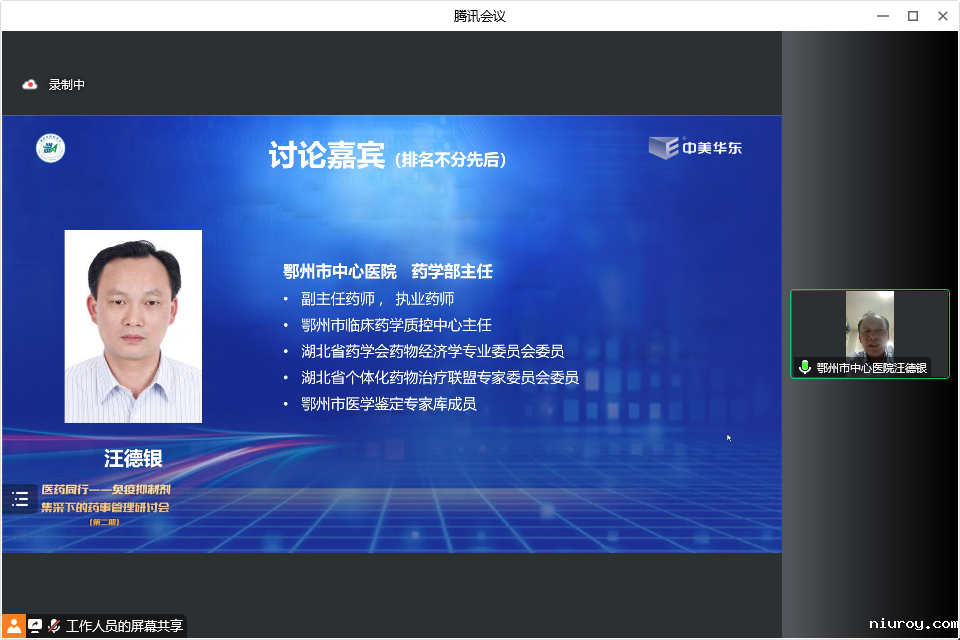Screen dimensions: 960x640
Task: Click the slide title 讨论嘉宾
Action: (326, 156)
